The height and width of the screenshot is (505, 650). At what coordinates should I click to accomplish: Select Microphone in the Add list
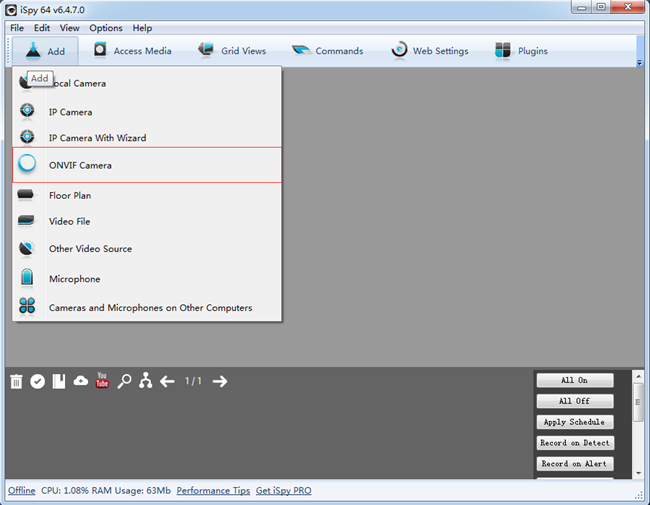[x=74, y=279]
